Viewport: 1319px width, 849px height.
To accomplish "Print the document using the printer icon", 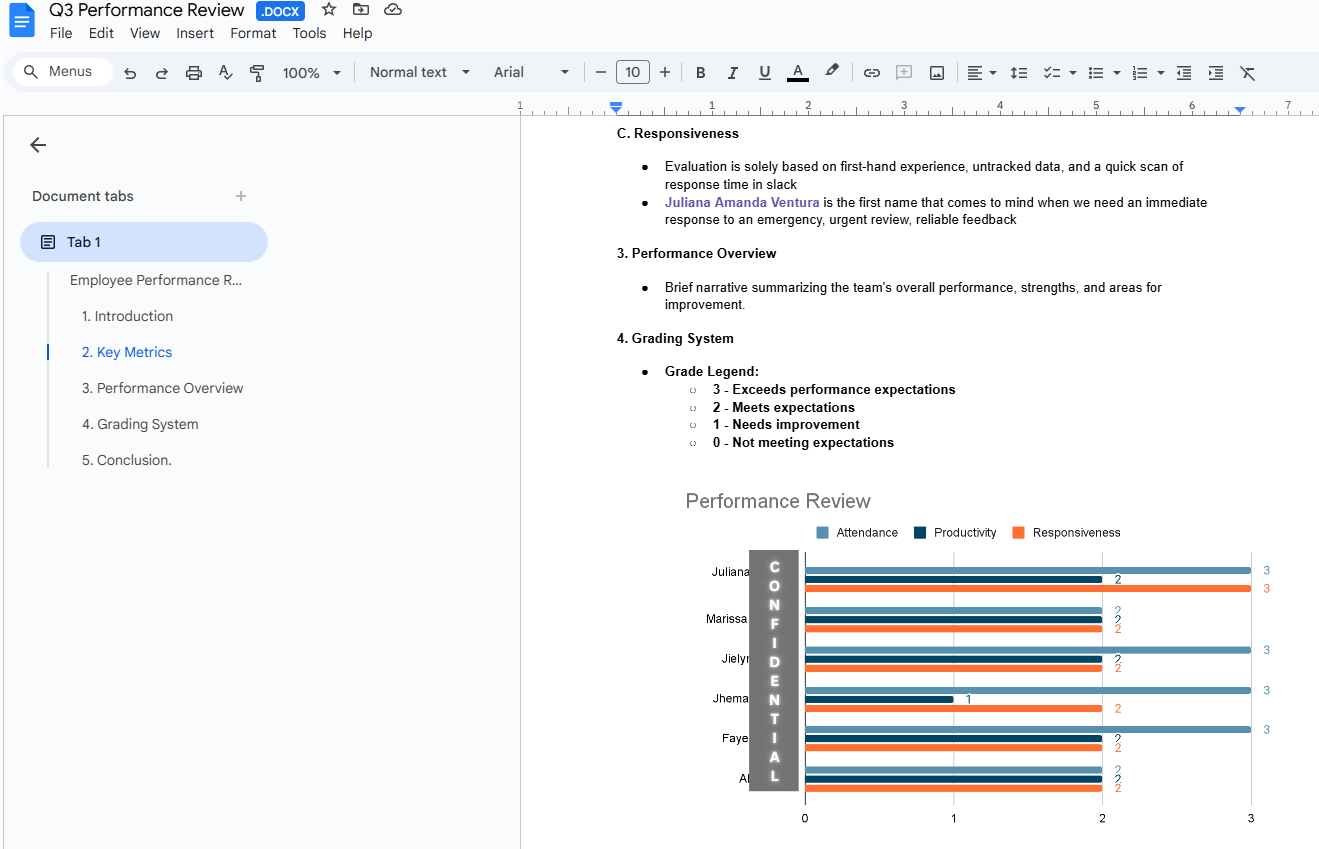I will tap(194, 73).
